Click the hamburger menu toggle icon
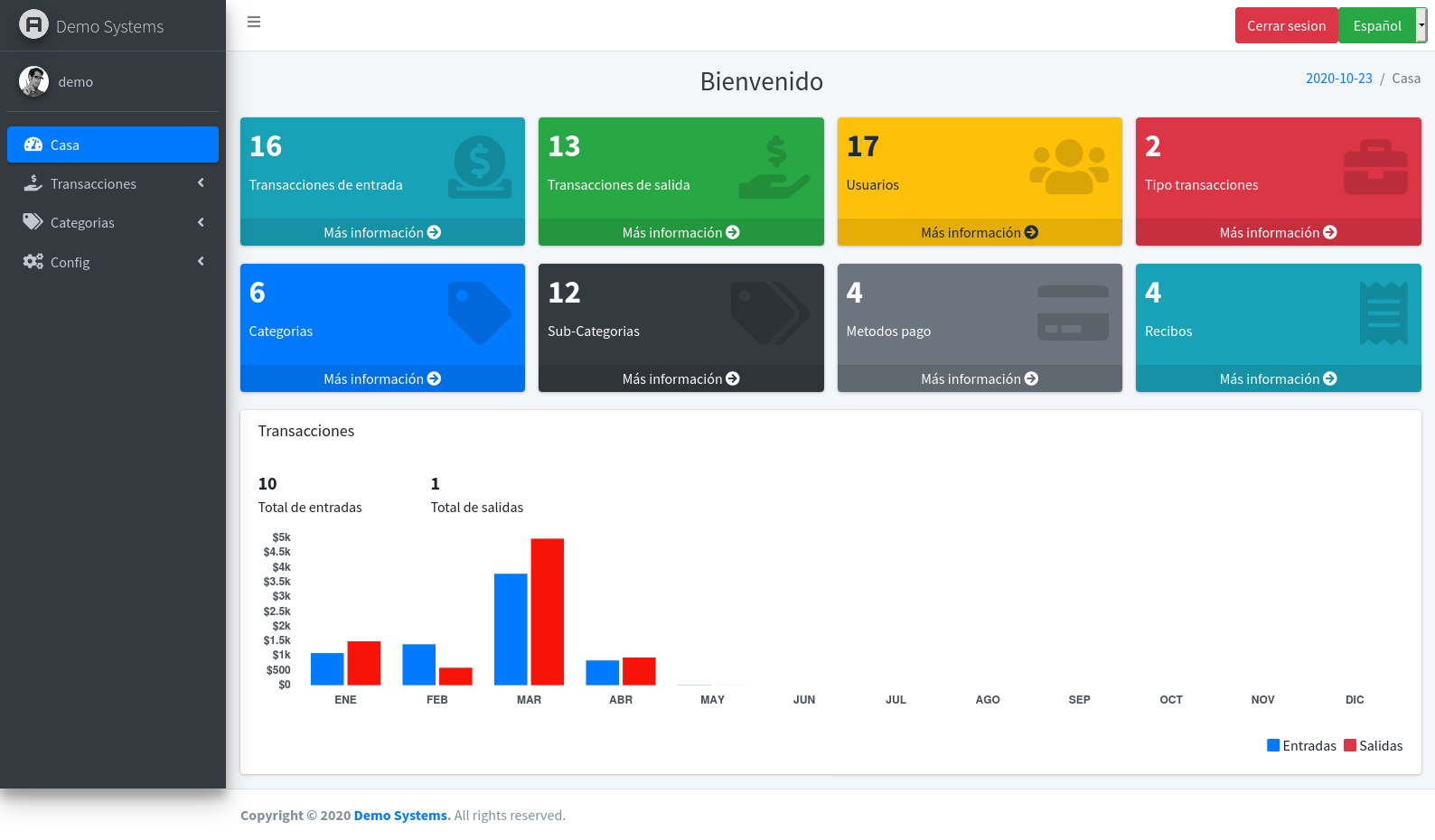Image resolution: width=1435 pixels, height=840 pixels. tap(254, 22)
